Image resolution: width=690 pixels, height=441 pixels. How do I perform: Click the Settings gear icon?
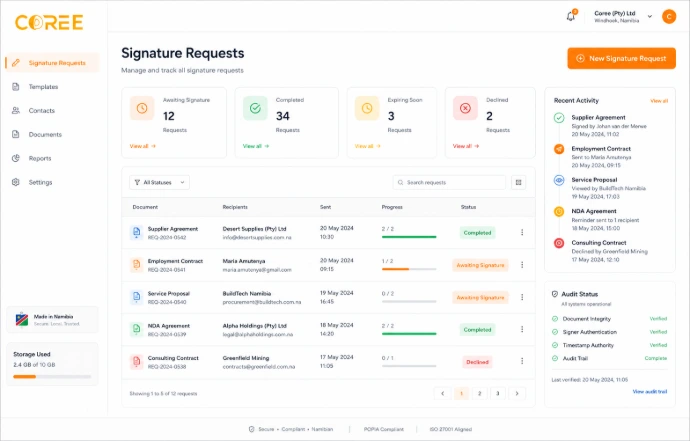(x=16, y=182)
